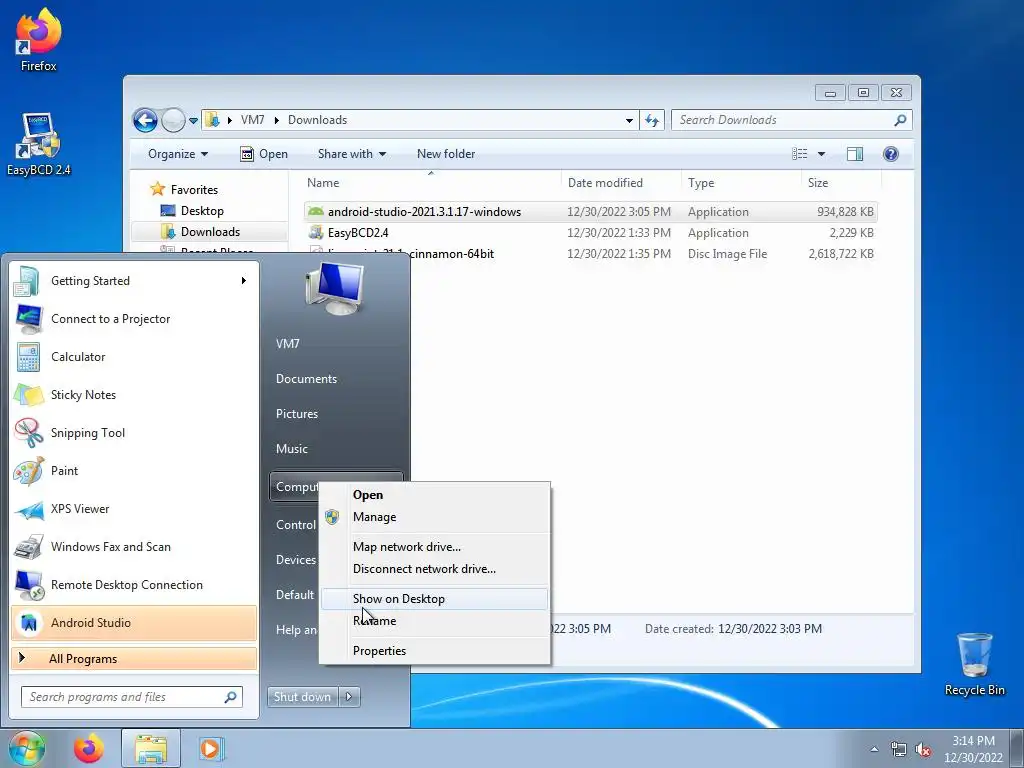Viewport: 1024px width, 768px height.
Task: Toggle the preview pane button
Action: point(855,154)
